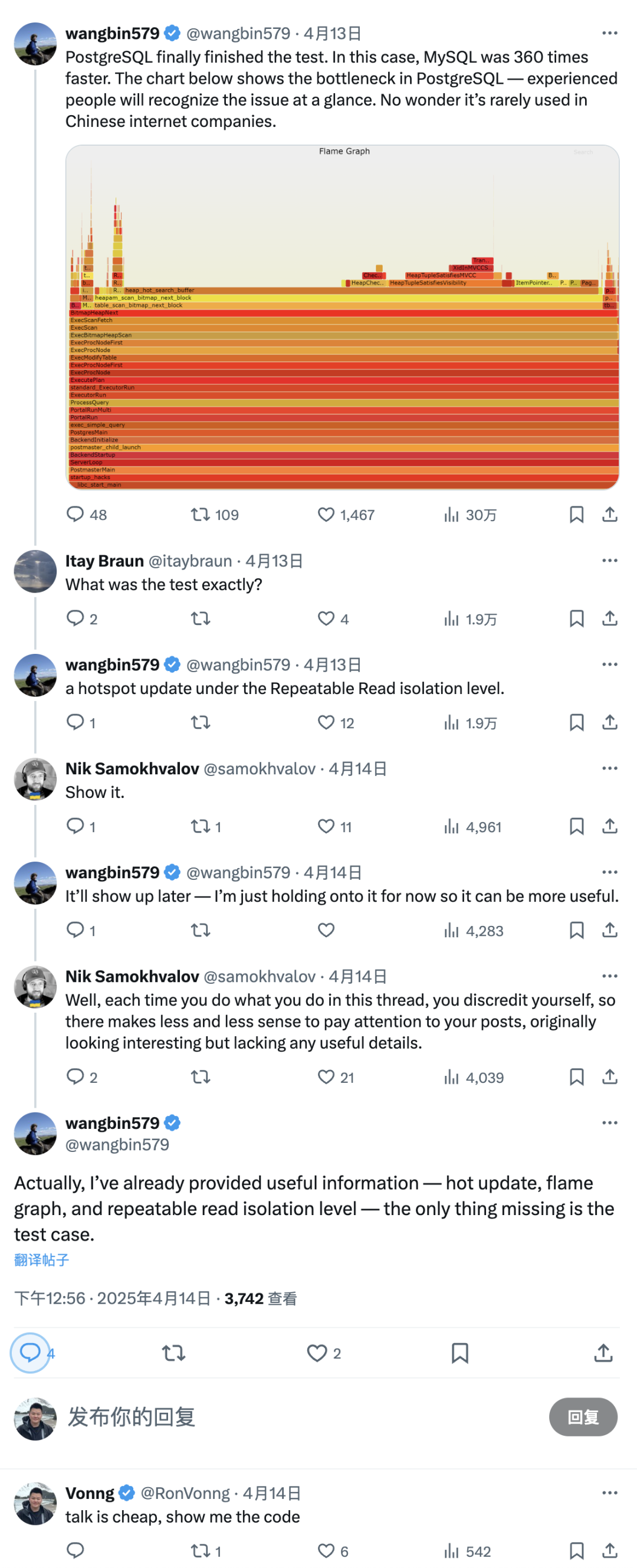Open replies on the 48-comment post

pyautogui.click(x=75, y=515)
